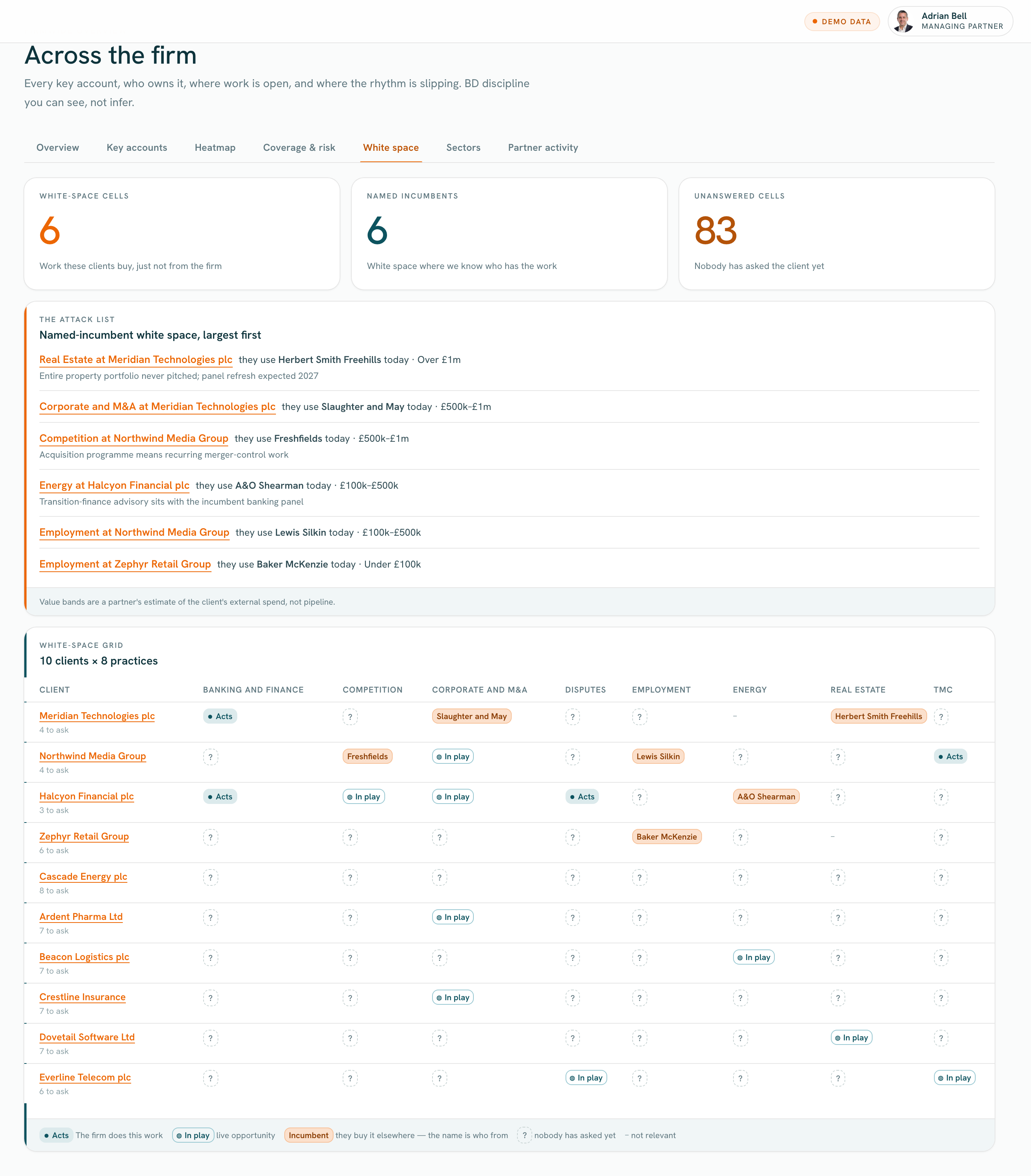Open the Ardent Pharma Ltd client
Image resolution: width=1031 pixels, height=1176 pixels.
coord(80,917)
